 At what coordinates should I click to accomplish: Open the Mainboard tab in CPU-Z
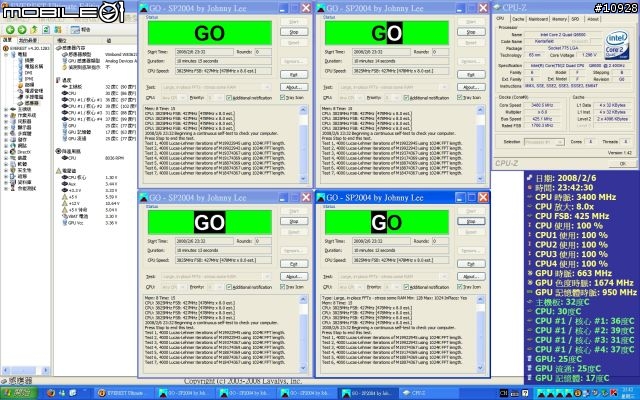point(538,19)
